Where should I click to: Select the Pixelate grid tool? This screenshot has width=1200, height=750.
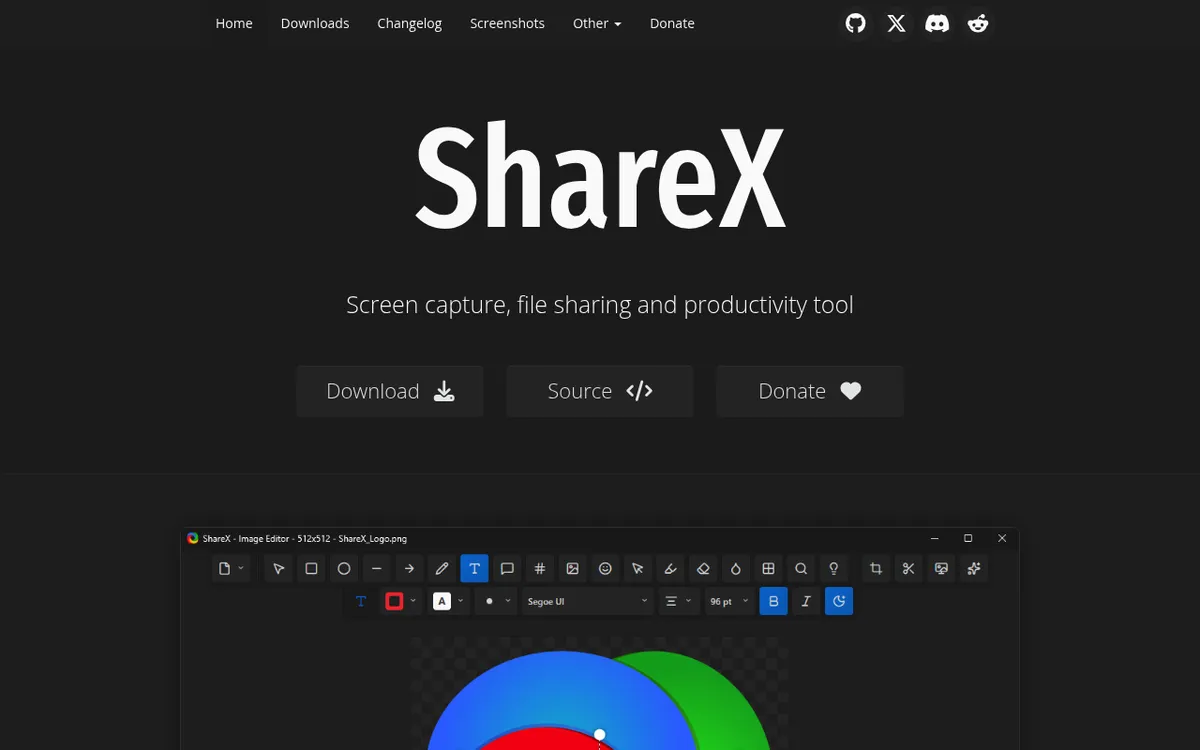pyautogui.click(x=768, y=569)
